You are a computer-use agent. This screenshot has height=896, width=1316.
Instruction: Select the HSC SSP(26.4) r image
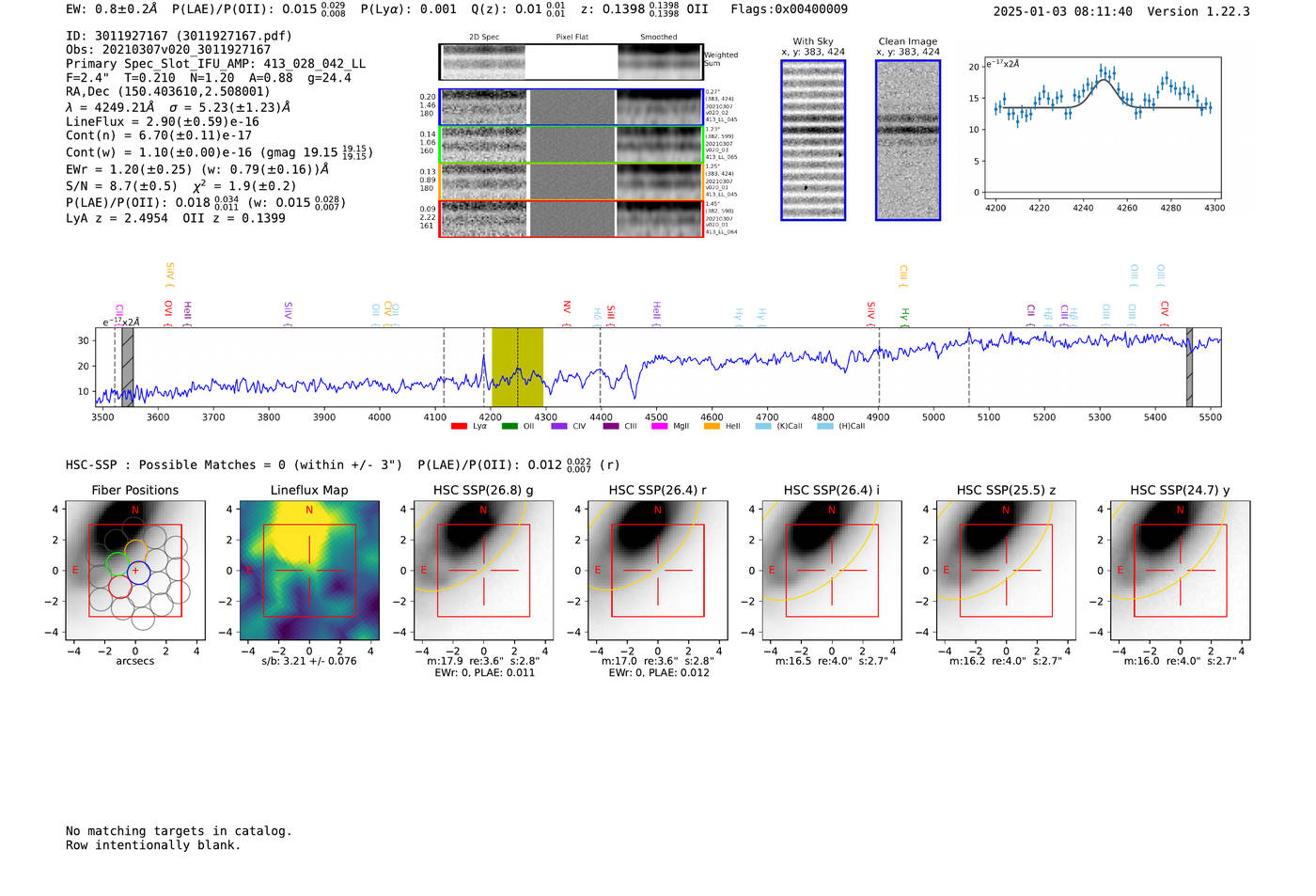[658, 571]
